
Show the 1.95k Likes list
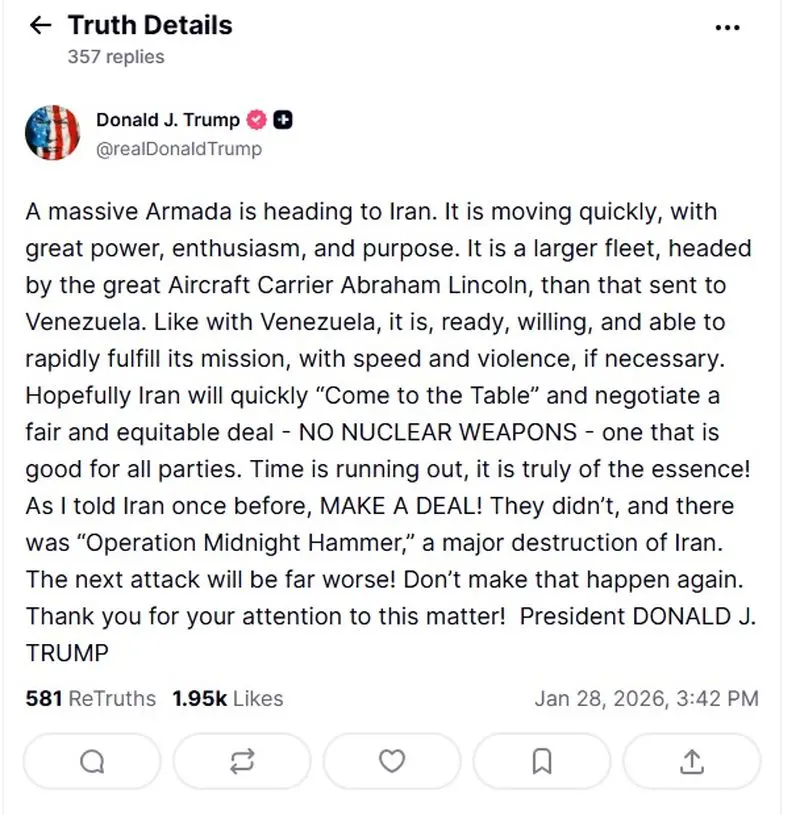click(x=227, y=699)
